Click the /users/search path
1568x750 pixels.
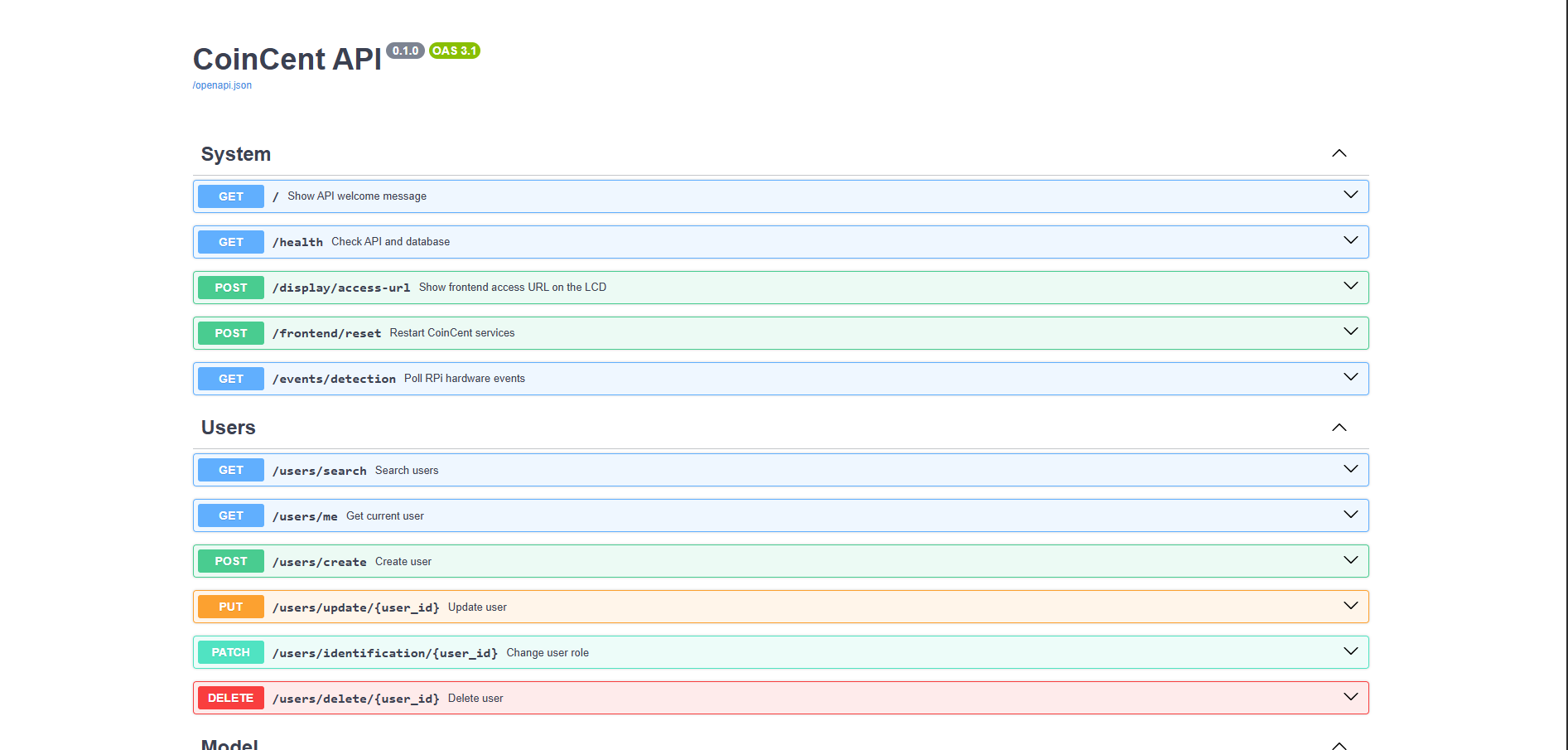tap(320, 471)
